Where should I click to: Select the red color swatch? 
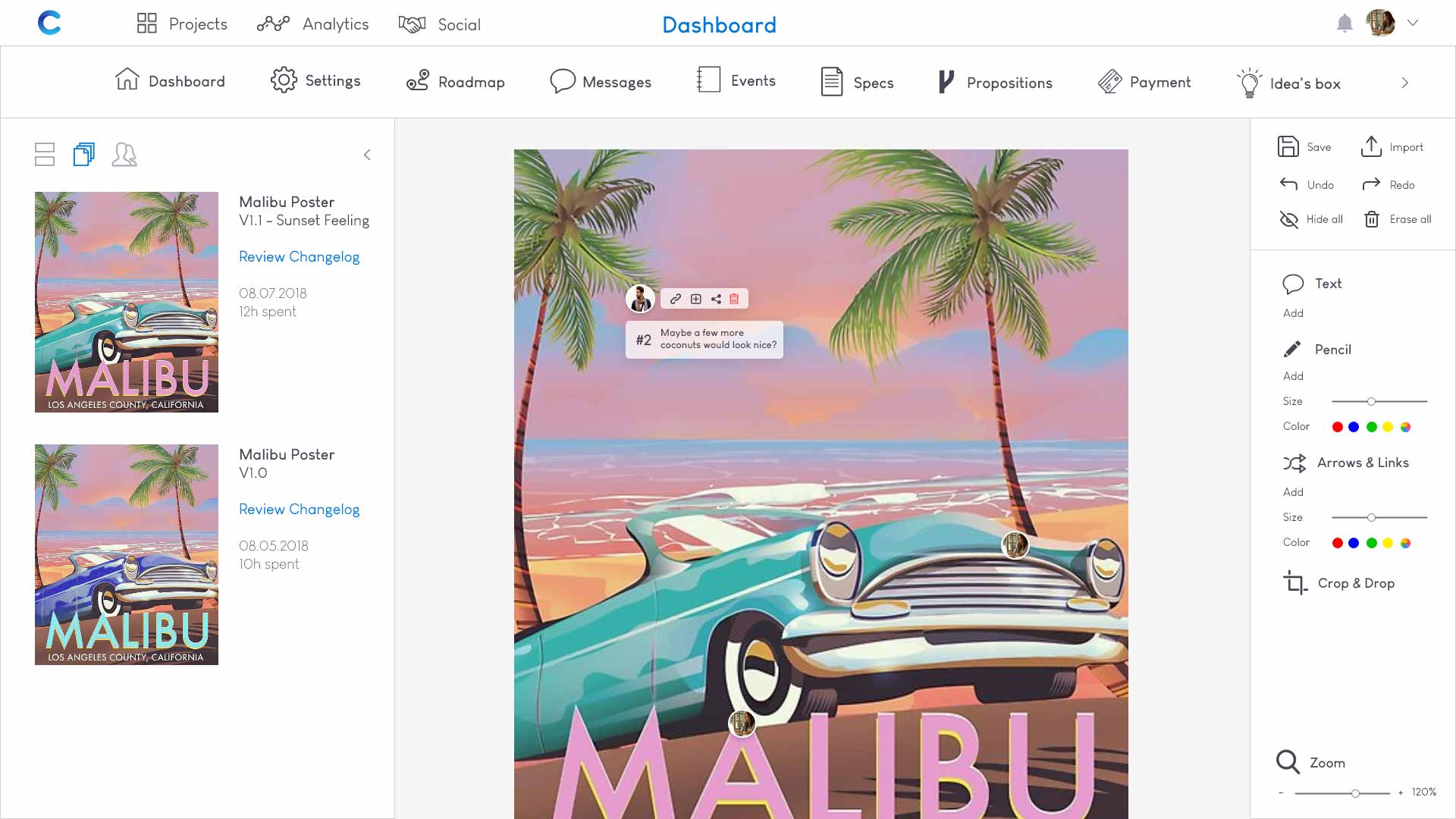pos(1338,427)
